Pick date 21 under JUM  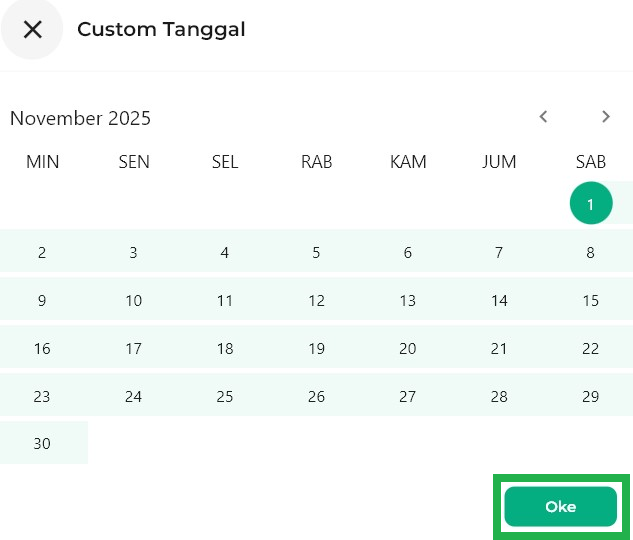click(499, 348)
